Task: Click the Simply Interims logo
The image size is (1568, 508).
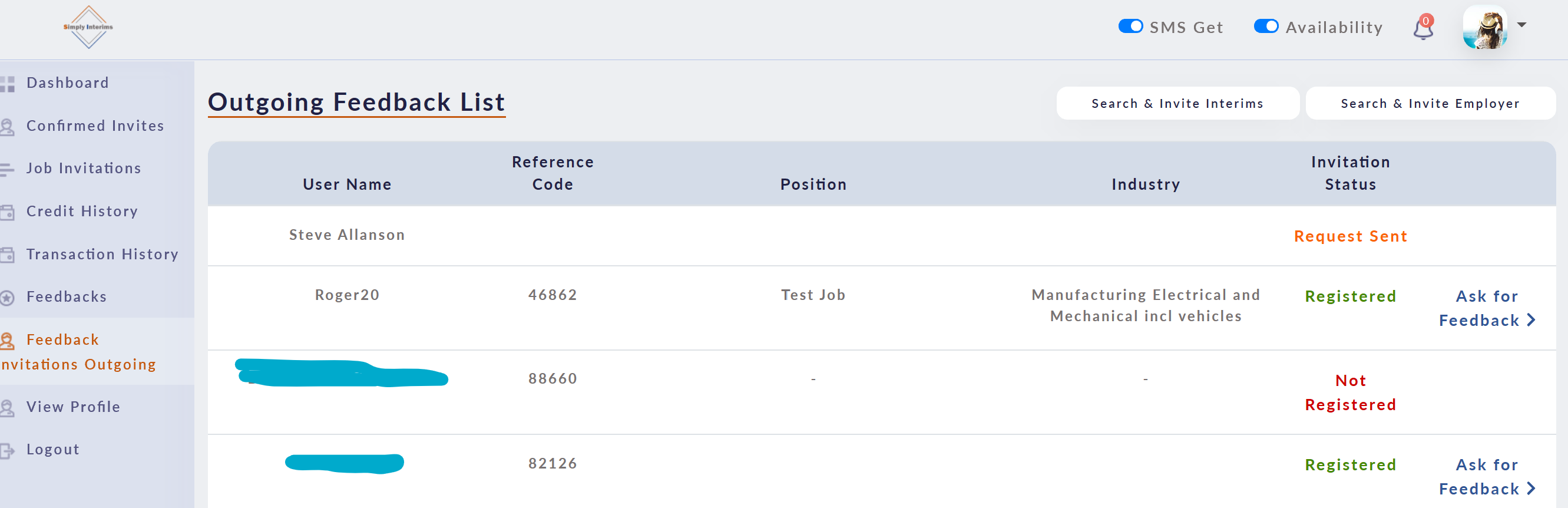Action: [88, 28]
